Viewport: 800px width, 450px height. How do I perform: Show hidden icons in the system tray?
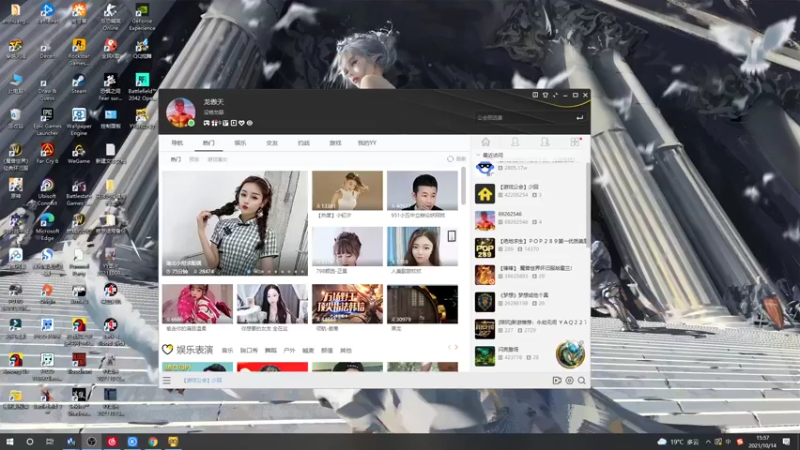[x=708, y=441]
